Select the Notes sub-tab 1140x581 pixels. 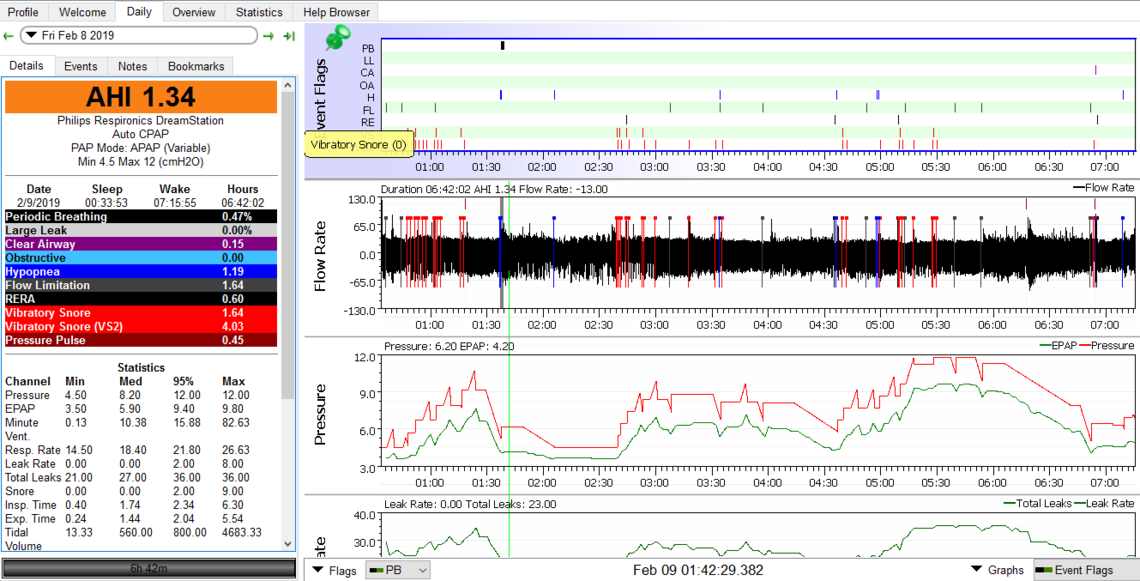(132, 66)
